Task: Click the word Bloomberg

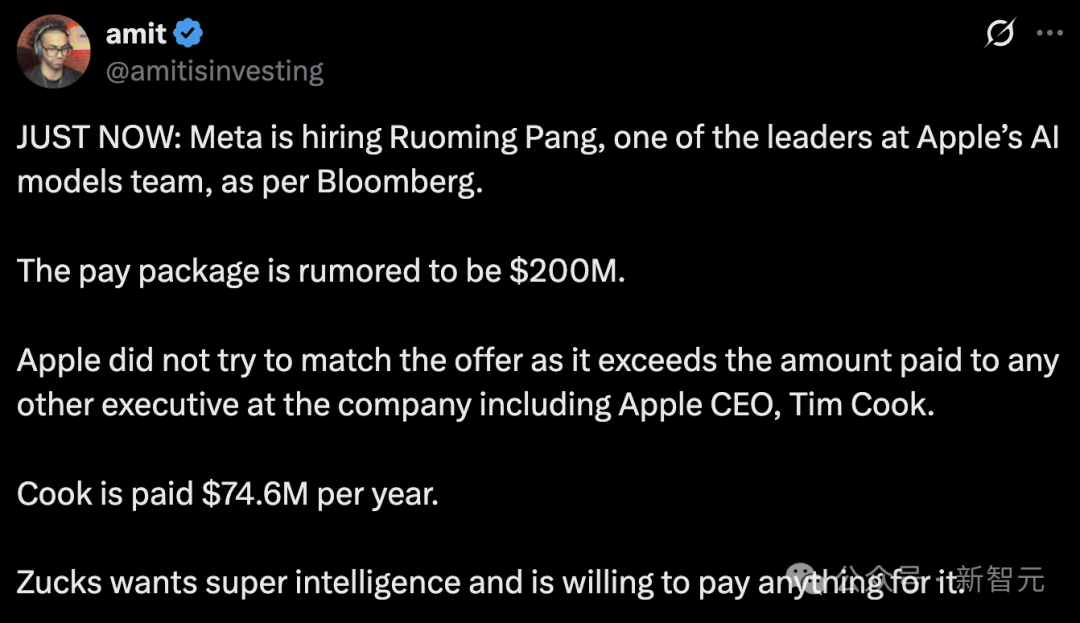Action: [399, 182]
